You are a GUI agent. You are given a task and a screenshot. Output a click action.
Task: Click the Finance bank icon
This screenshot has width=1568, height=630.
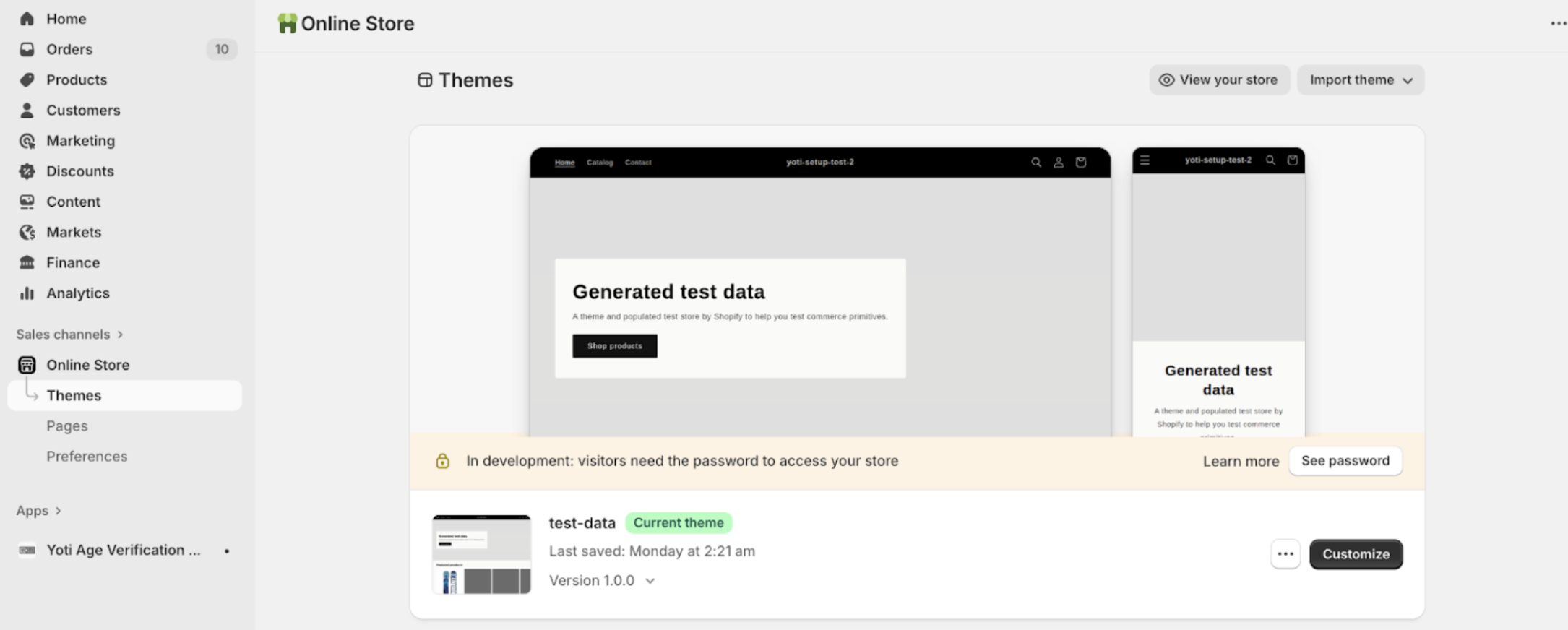pos(27,262)
